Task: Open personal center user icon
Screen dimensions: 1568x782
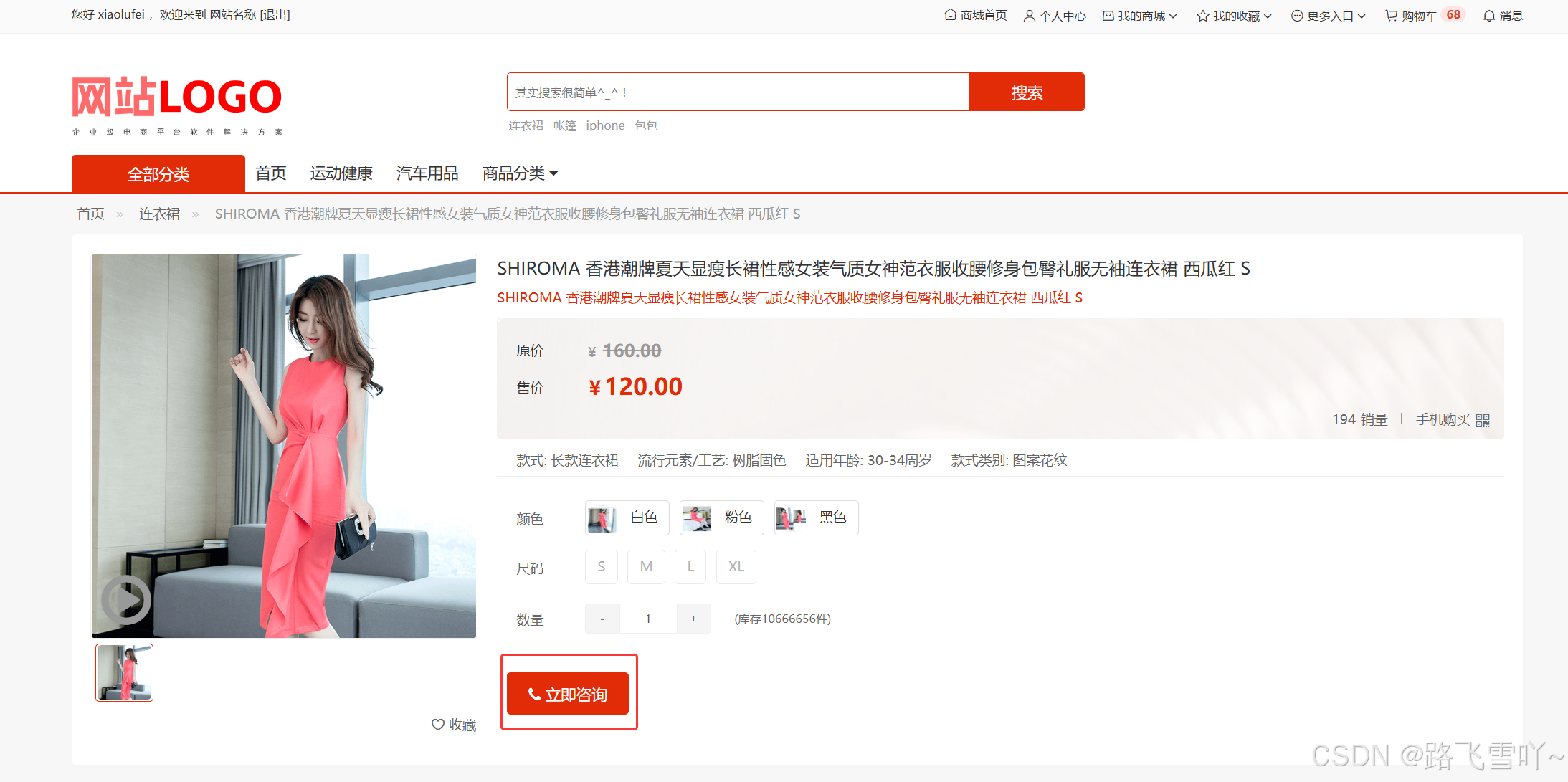Action: (x=1029, y=15)
